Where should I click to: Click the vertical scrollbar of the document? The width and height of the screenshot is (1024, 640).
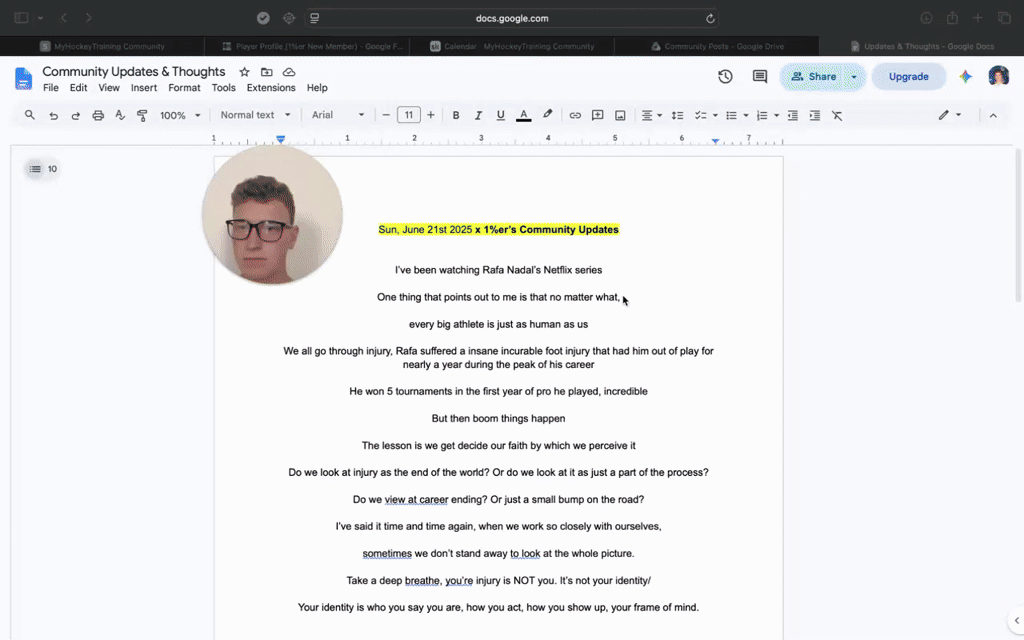click(x=1019, y=225)
